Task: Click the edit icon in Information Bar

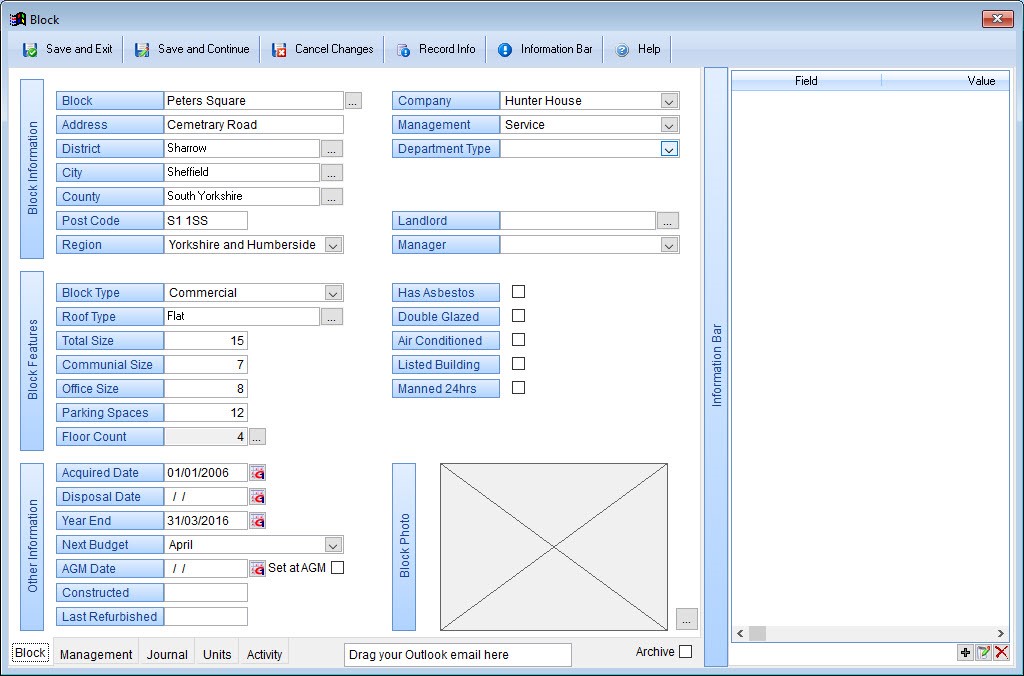Action: coord(984,652)
